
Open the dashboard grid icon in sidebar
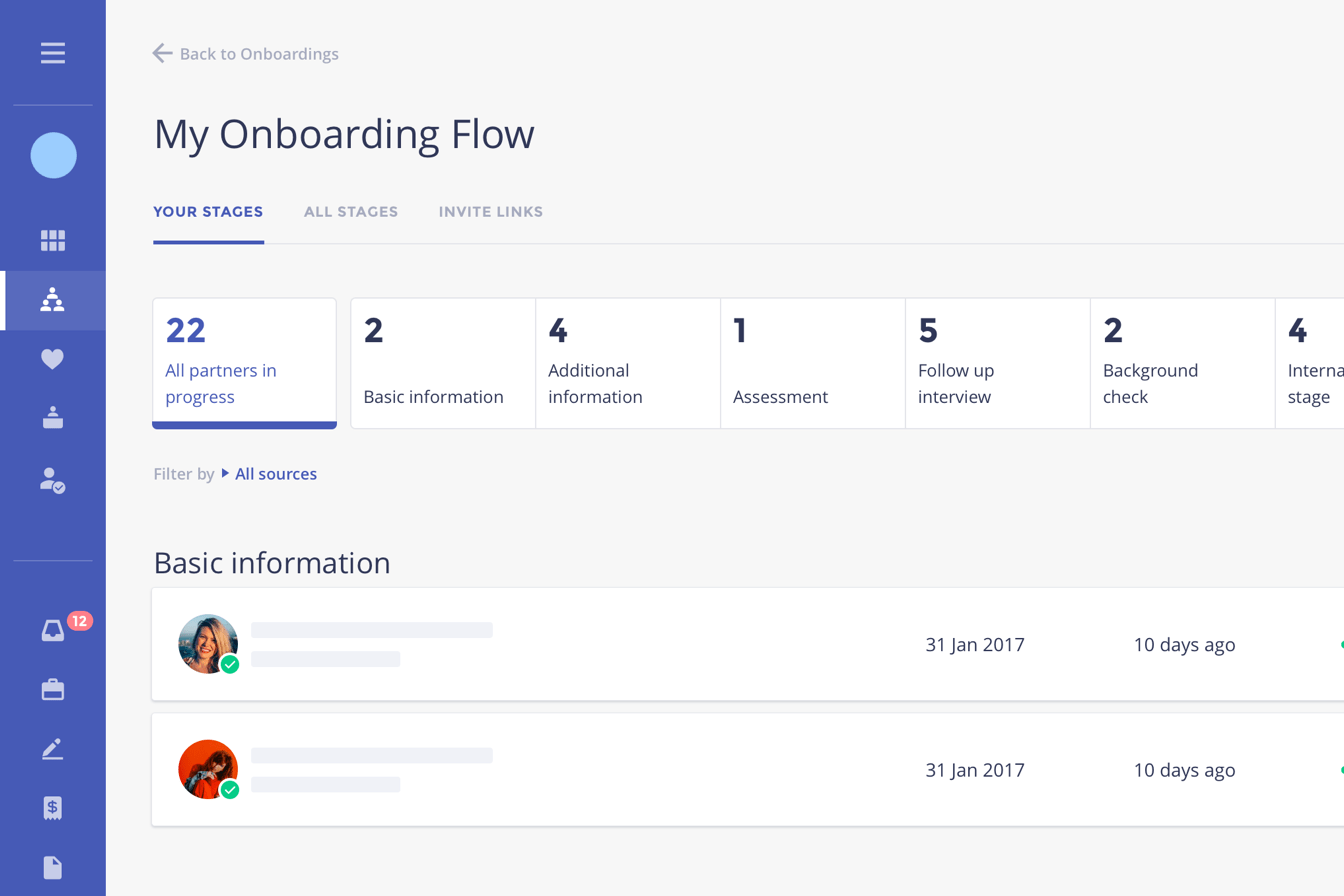tap(53, 240)
